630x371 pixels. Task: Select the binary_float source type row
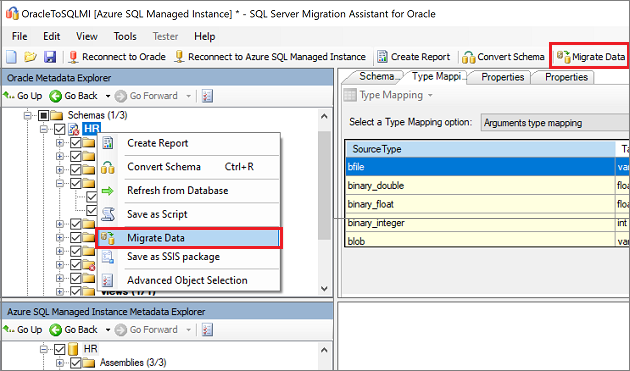coord(480,204)
